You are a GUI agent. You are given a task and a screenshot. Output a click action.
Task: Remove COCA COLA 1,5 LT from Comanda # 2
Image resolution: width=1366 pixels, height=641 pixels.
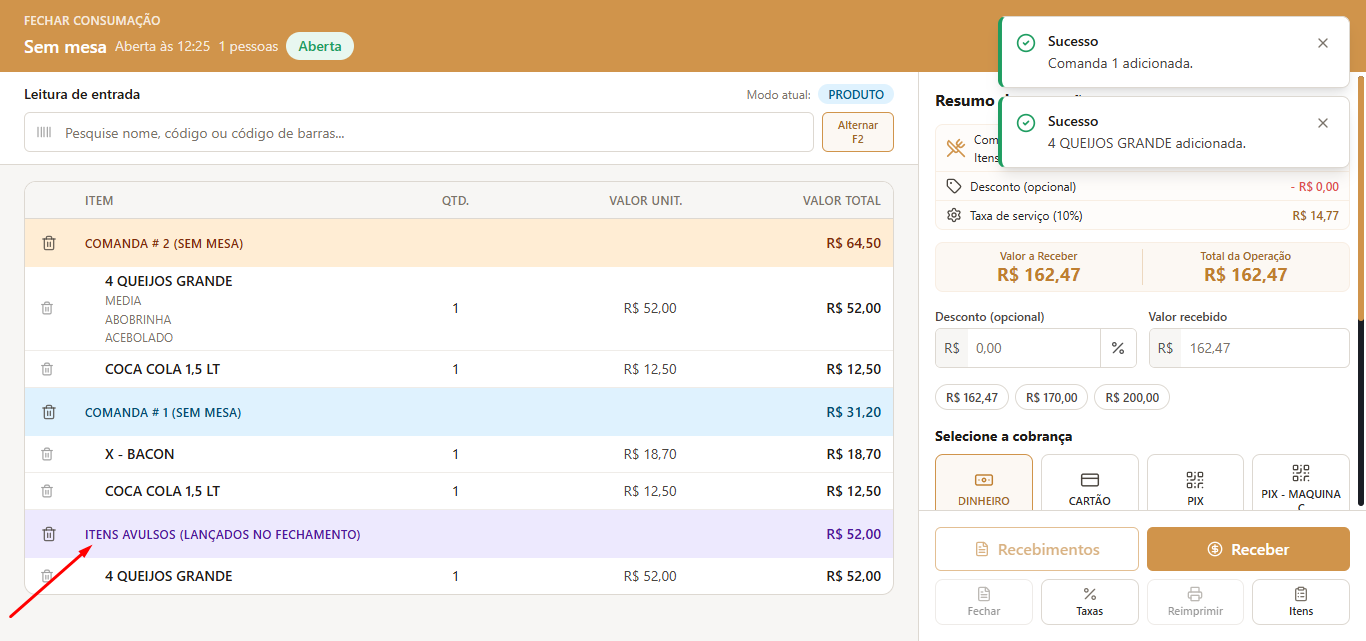(47, 369)
